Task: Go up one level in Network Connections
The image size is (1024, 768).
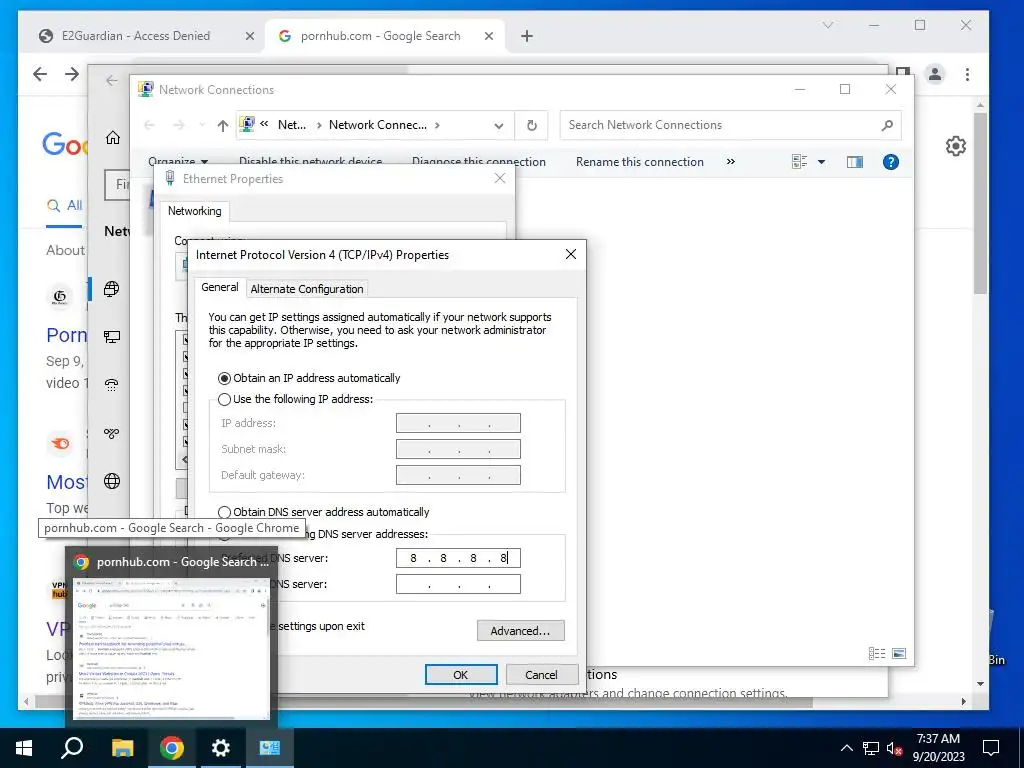Action: click(x=223, y=125)
